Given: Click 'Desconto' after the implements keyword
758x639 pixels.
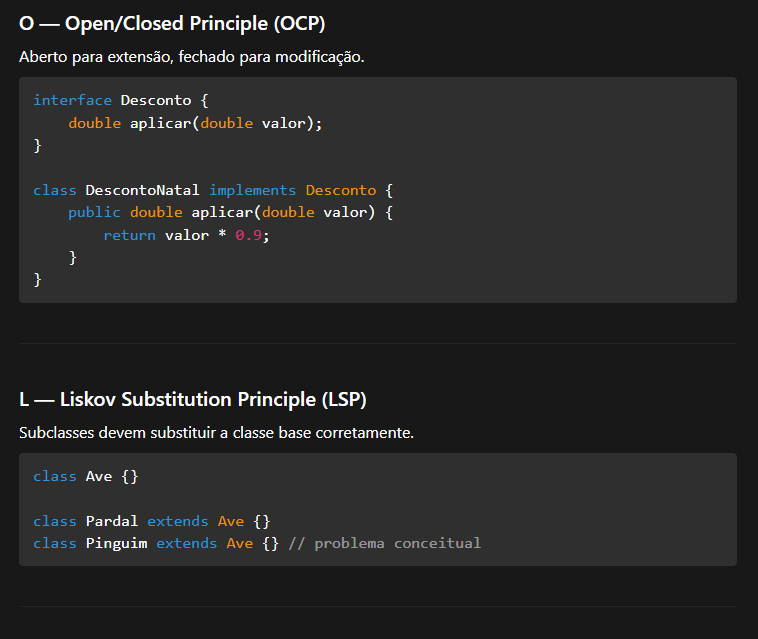Looking at the screenshot, I should tap(340, 190).
